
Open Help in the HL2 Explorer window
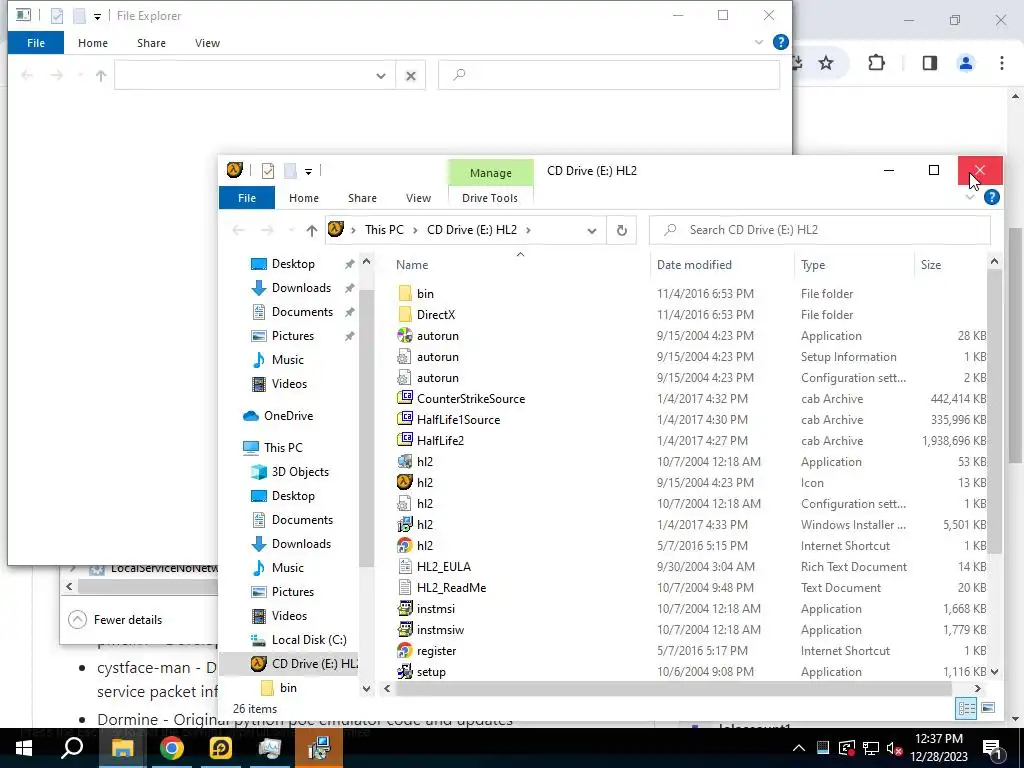pos(991,197)
